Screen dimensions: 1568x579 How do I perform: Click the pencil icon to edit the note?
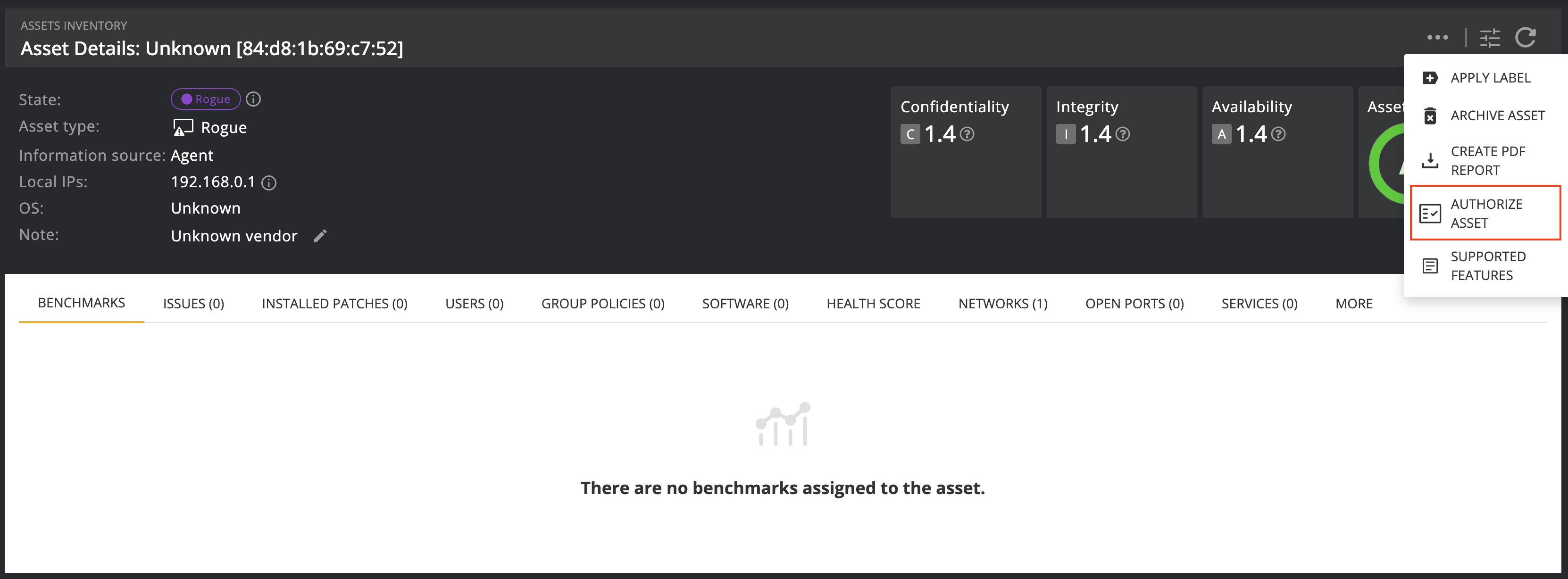(x=320, y=236)
